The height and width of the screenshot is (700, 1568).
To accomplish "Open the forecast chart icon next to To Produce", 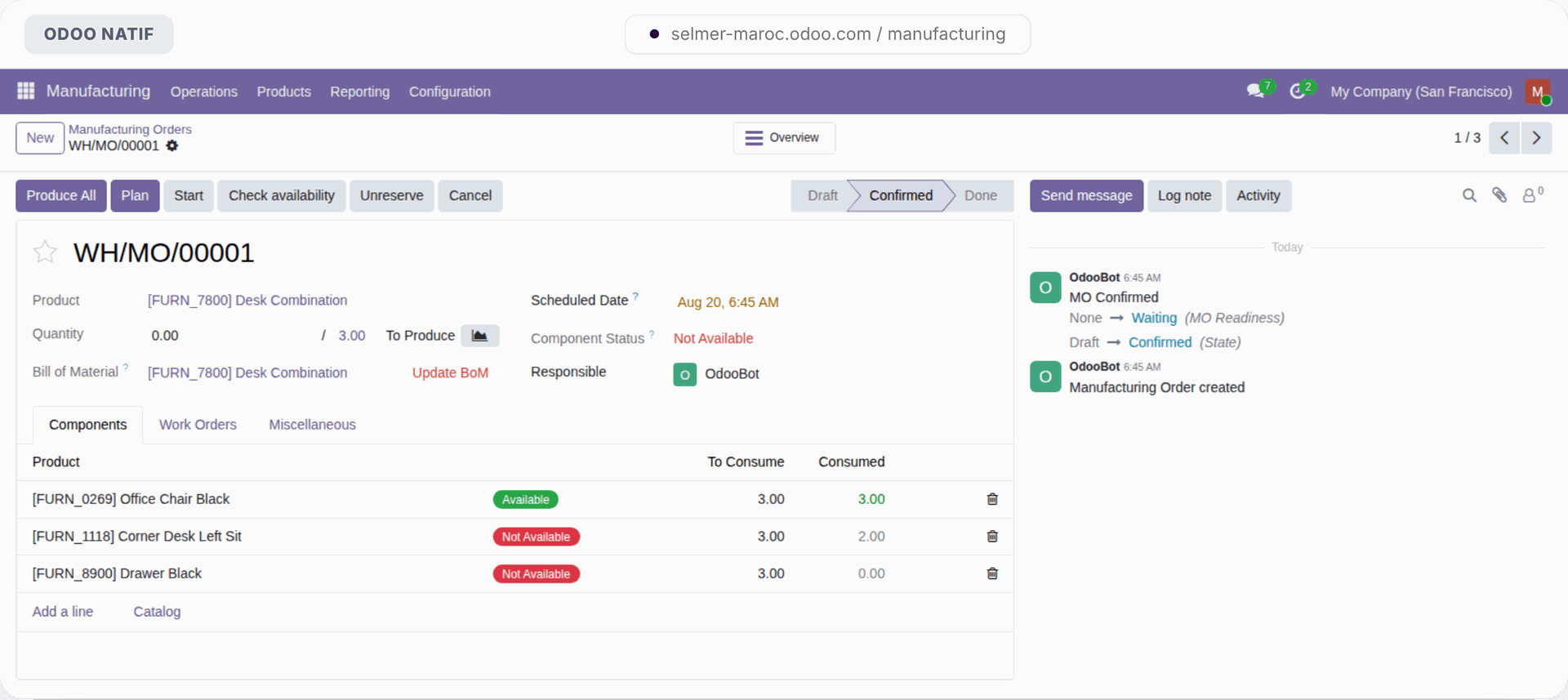I will click(480, 336).
